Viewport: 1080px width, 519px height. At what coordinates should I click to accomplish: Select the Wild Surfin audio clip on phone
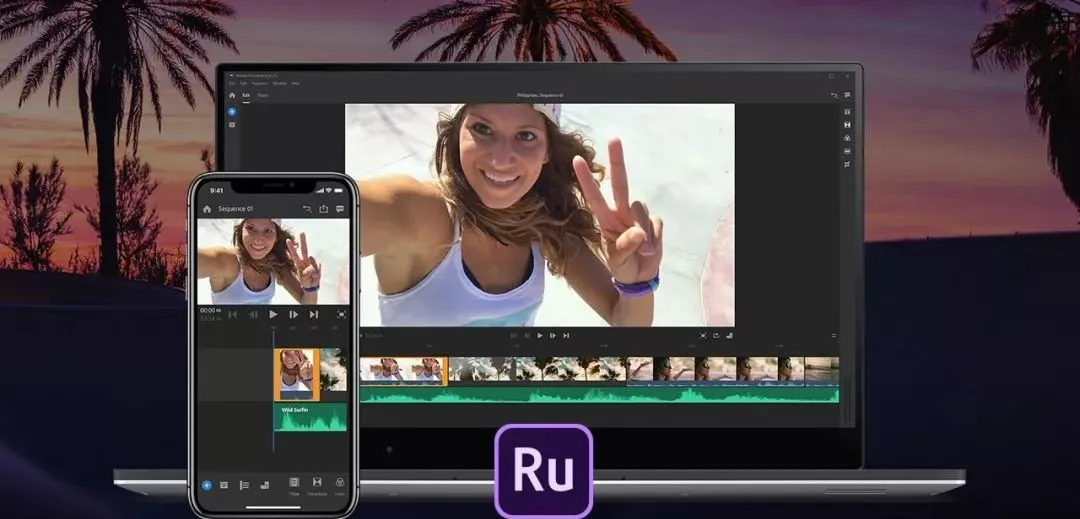(311, 417)
